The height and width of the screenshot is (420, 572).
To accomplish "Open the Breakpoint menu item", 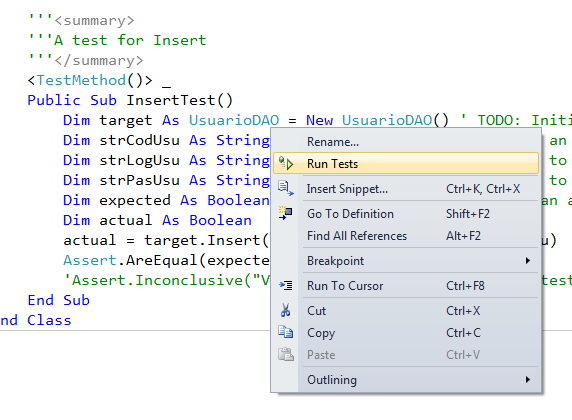I will point(406,261).
